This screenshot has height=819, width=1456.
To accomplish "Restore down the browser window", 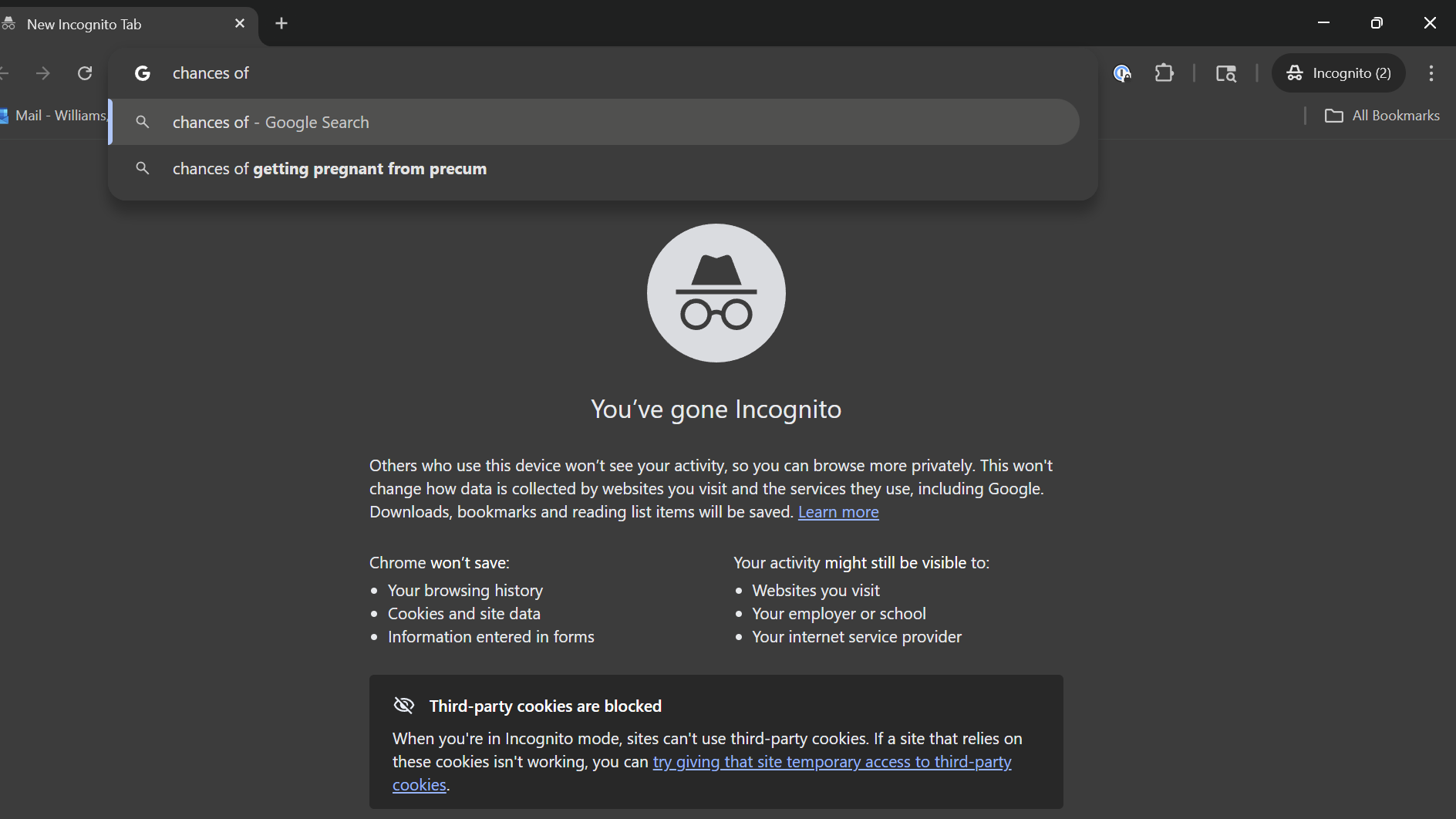I will coord(1377,23).
